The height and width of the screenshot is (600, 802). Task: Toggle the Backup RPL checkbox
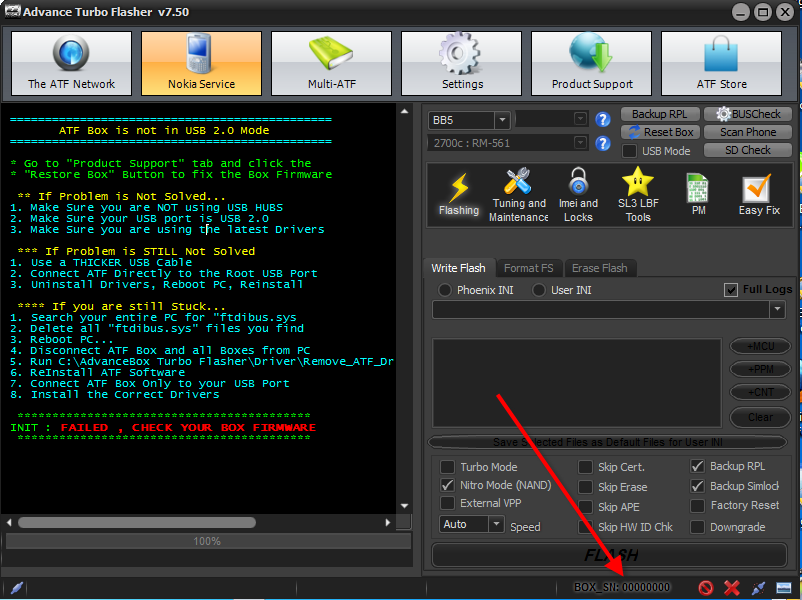697,466
